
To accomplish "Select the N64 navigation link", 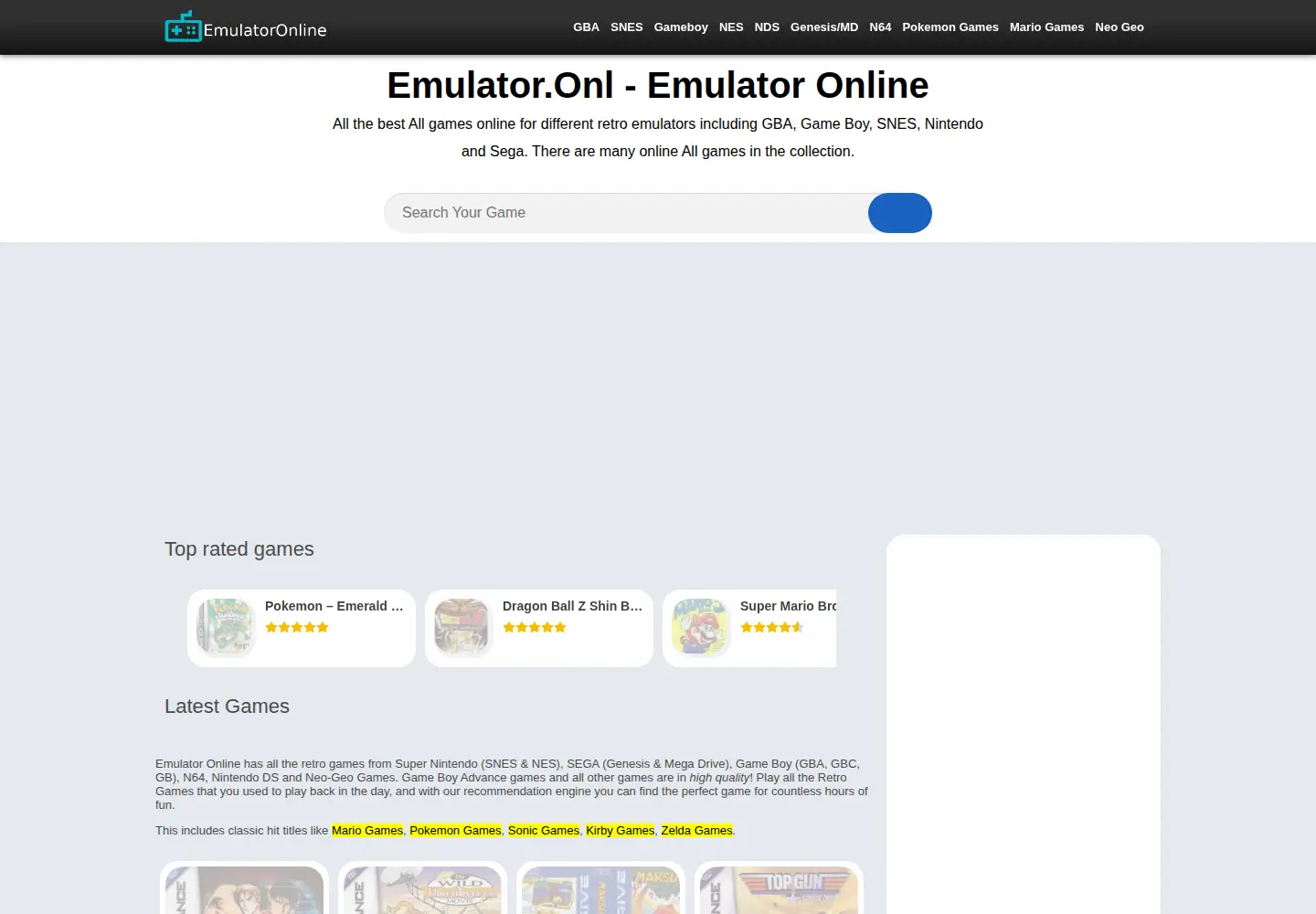I will (880, 27).
